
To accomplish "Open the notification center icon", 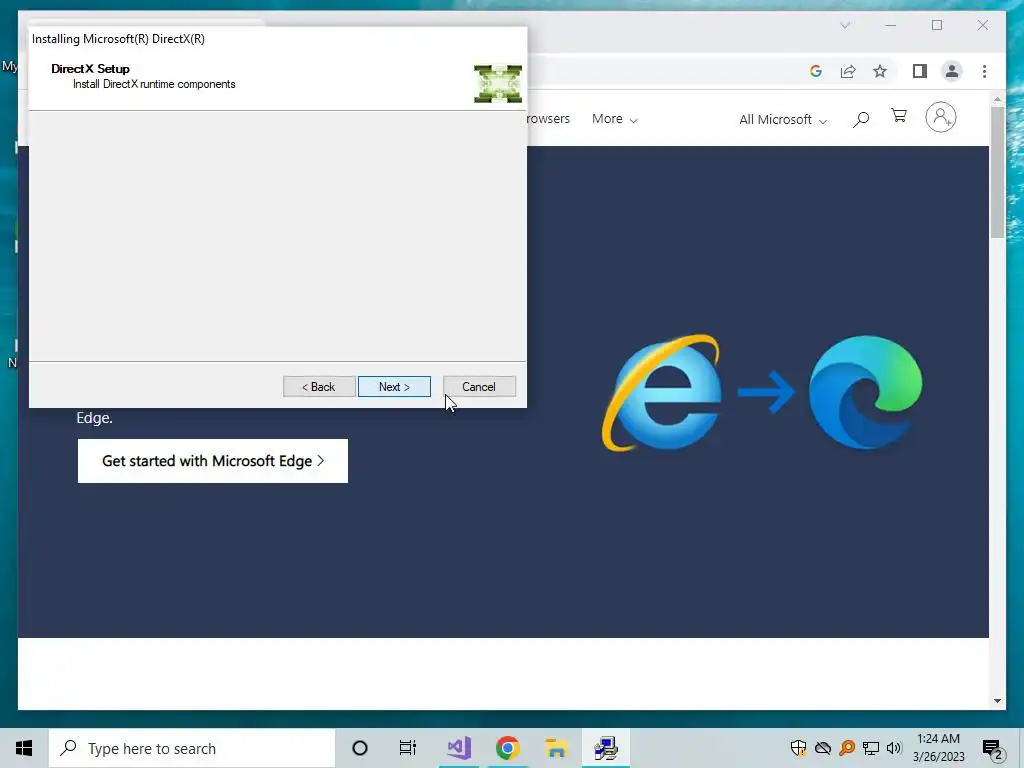I will 993,748.
